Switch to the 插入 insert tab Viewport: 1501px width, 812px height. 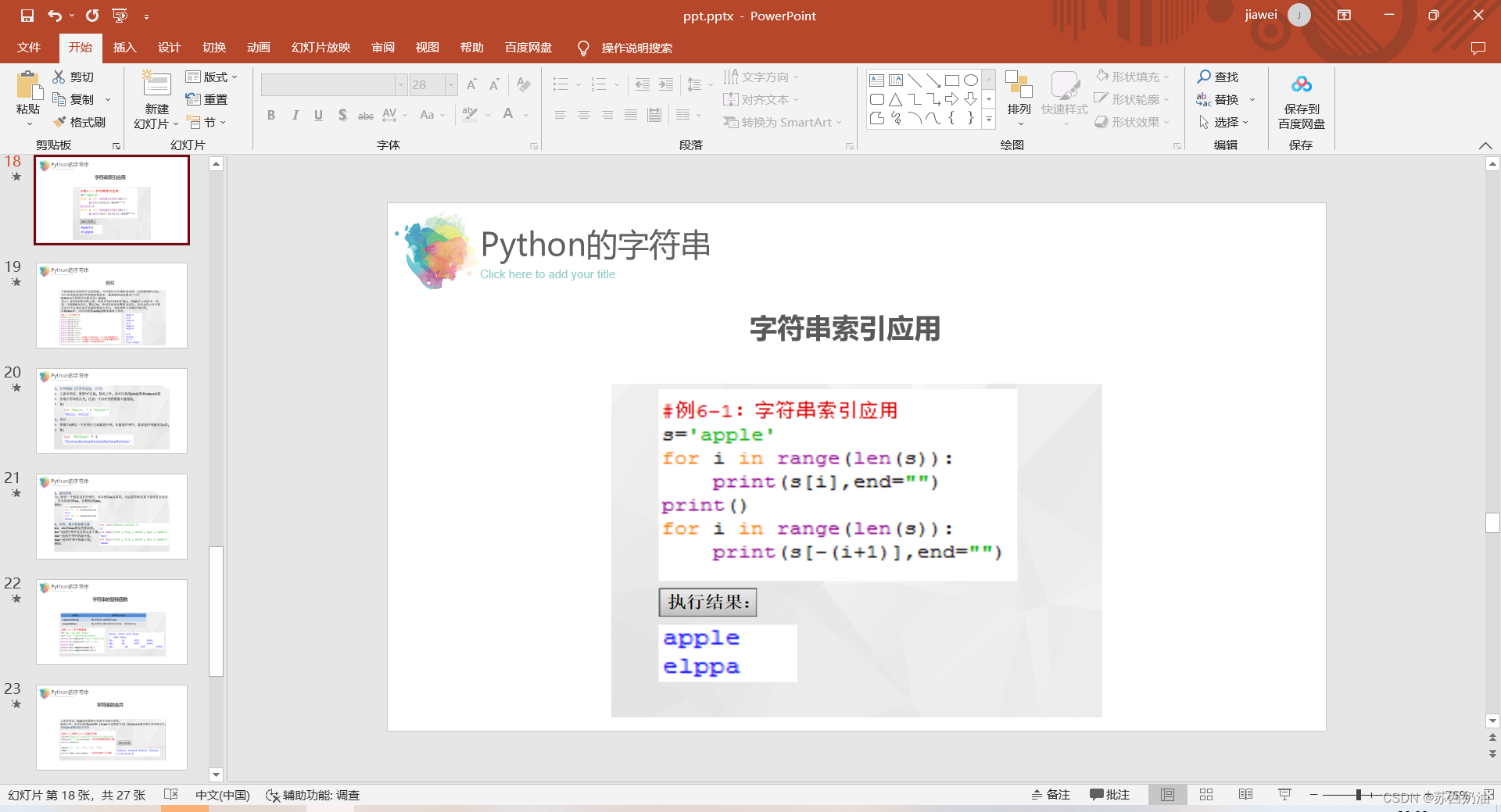[x=125, y=48]
